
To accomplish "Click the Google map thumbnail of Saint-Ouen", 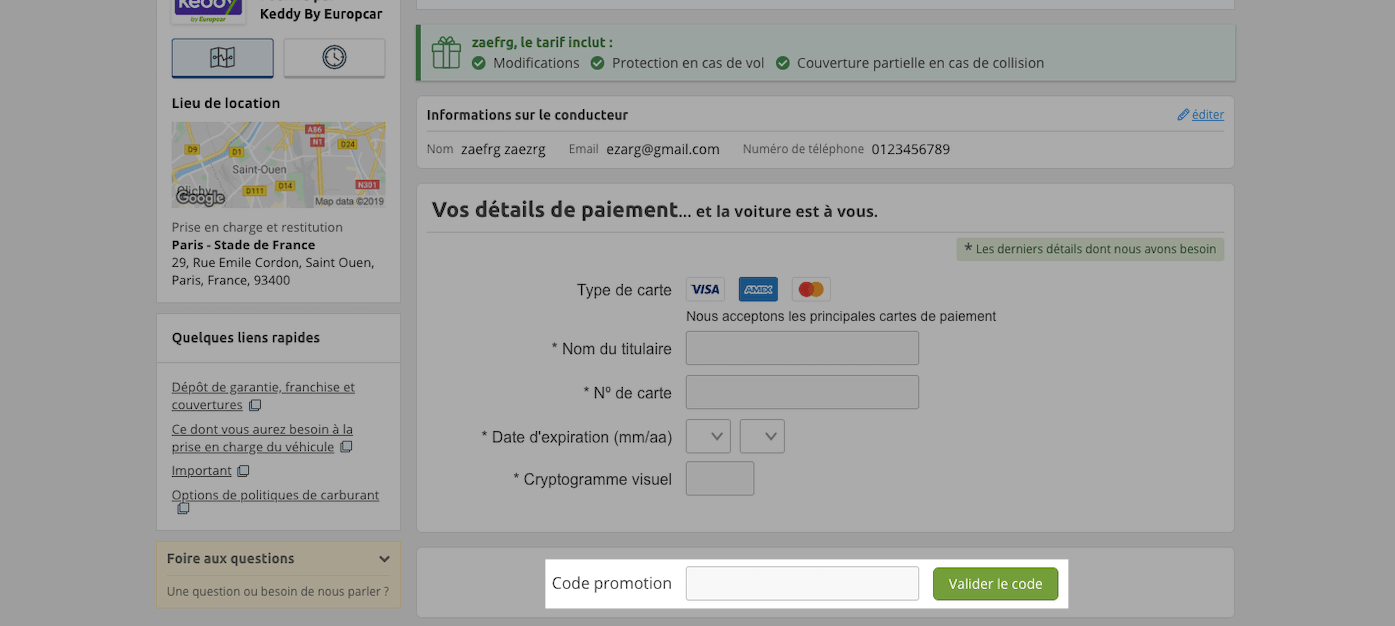I will click(278, 164).
